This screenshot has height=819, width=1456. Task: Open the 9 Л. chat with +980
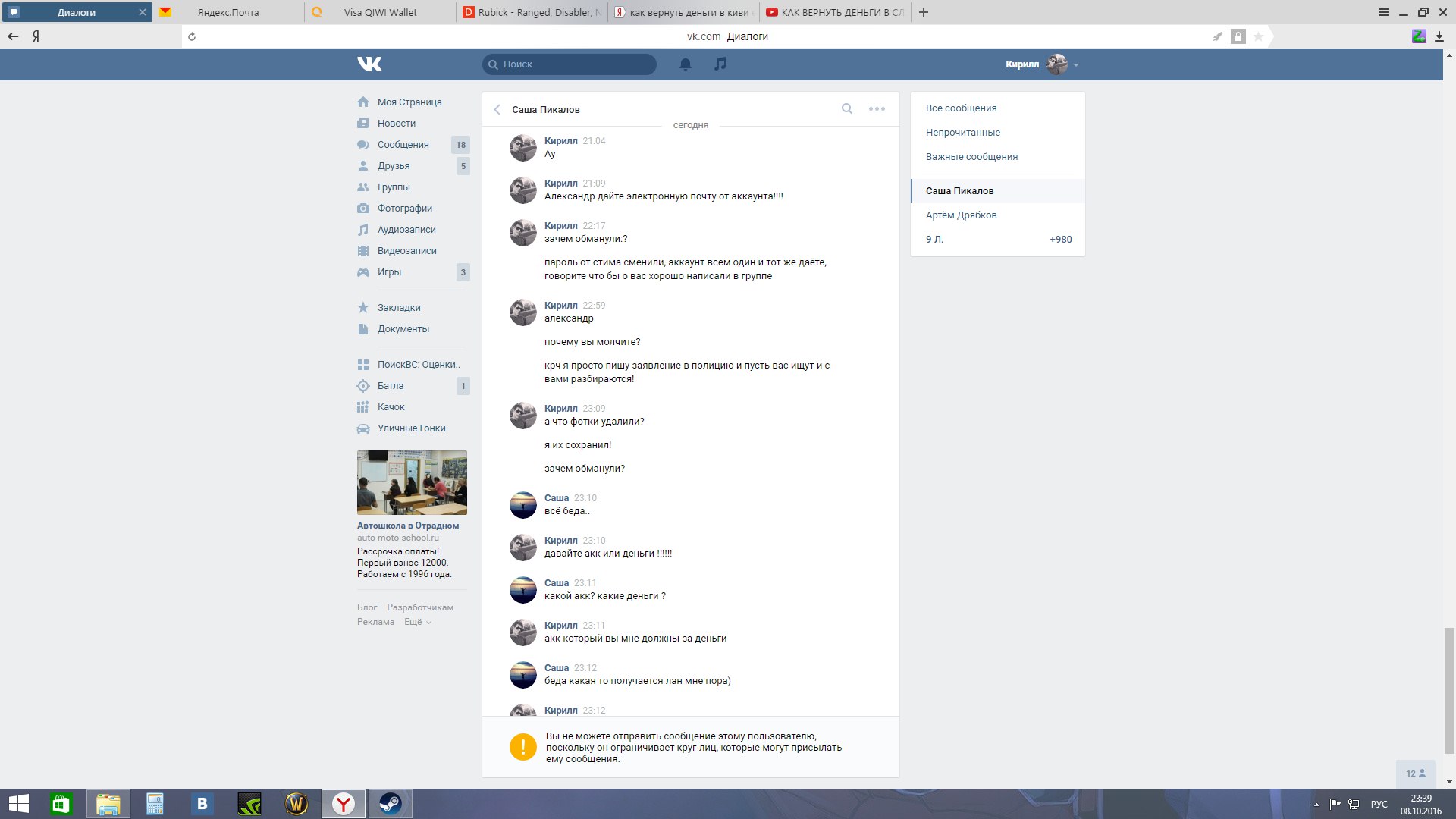pyautogui.click(x=998, y=240)
